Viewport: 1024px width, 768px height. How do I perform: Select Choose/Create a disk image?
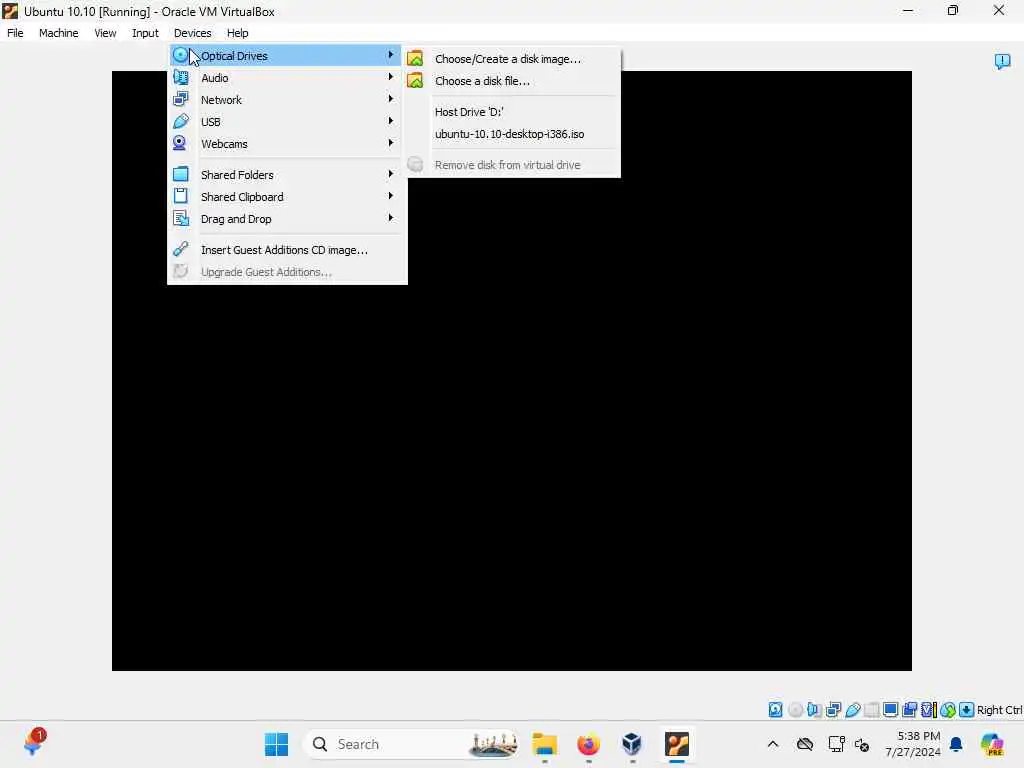click(512, 59)
